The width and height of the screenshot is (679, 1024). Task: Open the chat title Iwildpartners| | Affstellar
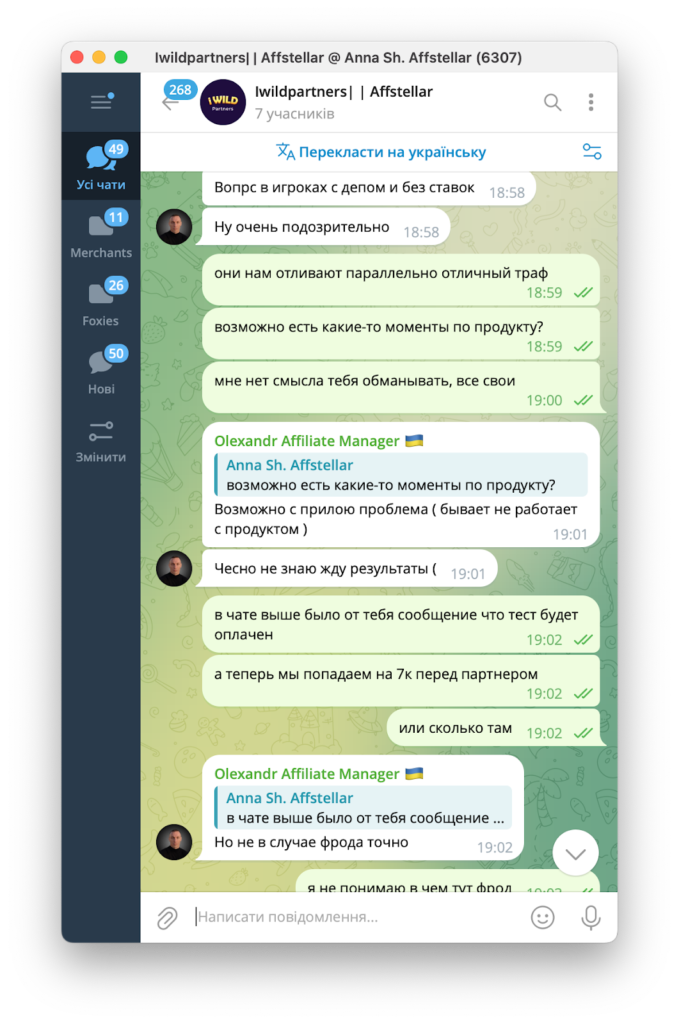(x=343, y=91)
